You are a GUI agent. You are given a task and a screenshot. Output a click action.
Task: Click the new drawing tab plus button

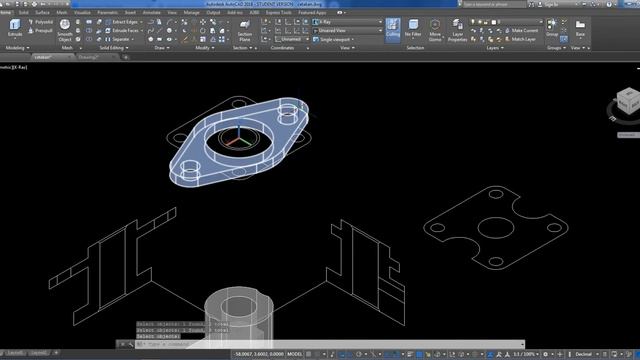coord(126,57)
